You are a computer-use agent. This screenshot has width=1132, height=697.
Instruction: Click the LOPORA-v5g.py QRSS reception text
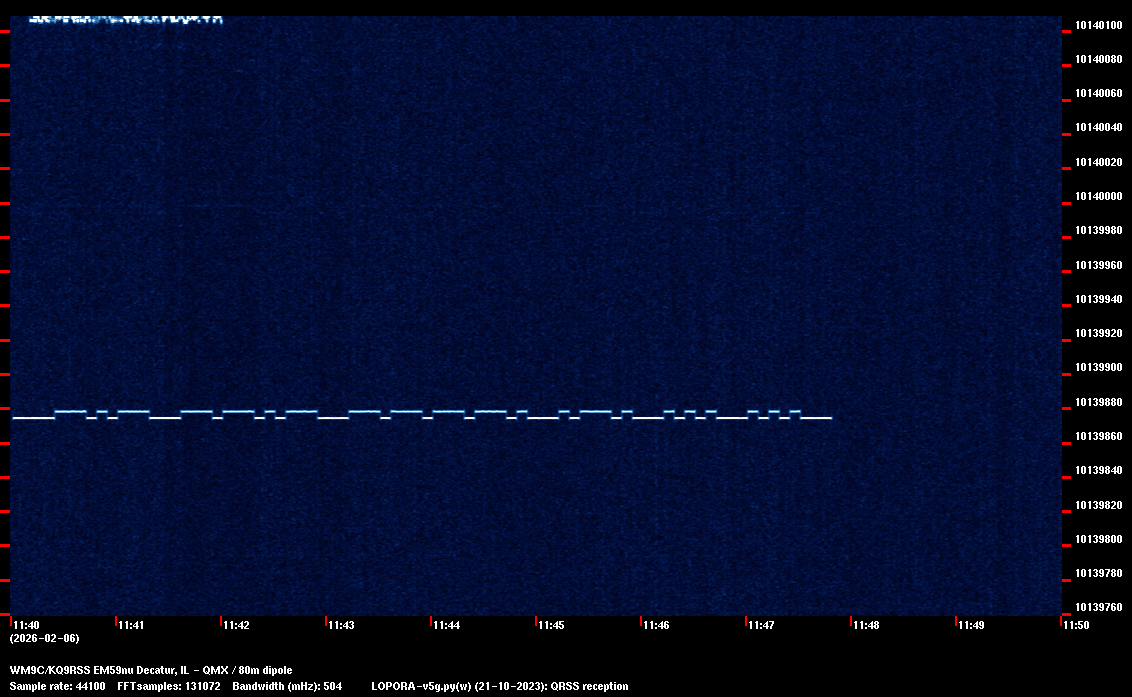click(499, 686)
